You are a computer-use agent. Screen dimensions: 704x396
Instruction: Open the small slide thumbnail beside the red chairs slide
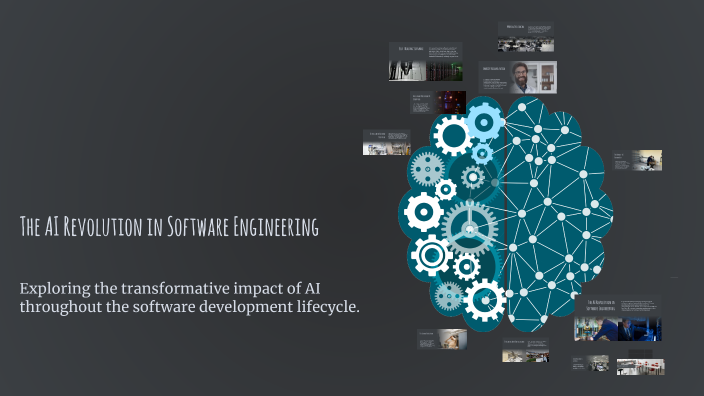[590, 363]
